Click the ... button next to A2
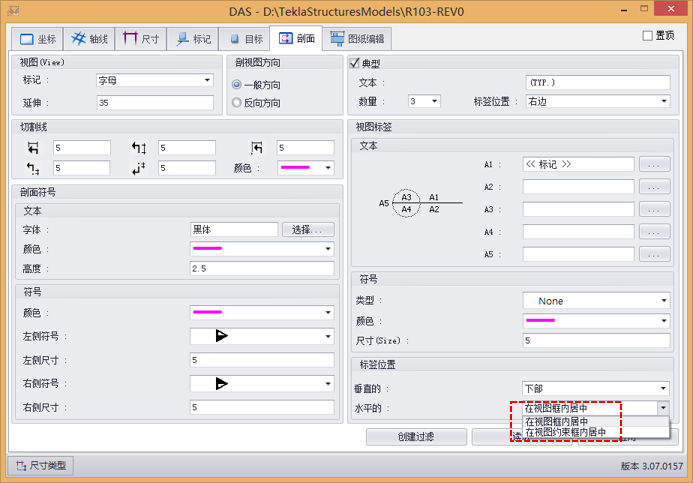The height and width of the screenshot is (483, 693). (655, 186)
